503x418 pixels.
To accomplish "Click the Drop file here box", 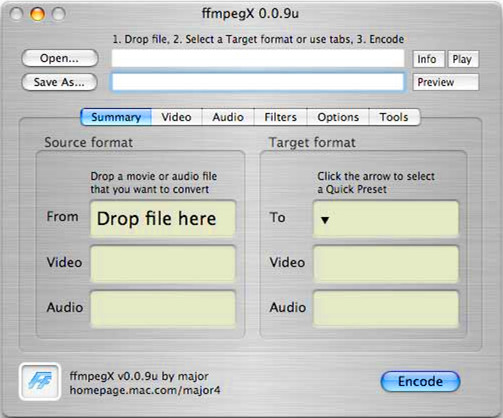I will coord(163,219).
